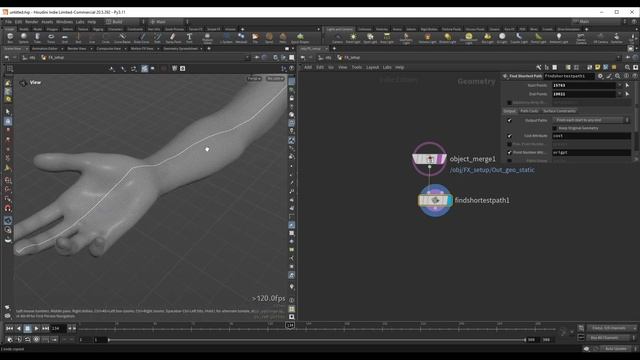The height and width of the screenshot is (360, 640).
Task: Open the Build desktop dropdown
Action: click(x=121, y=22)
